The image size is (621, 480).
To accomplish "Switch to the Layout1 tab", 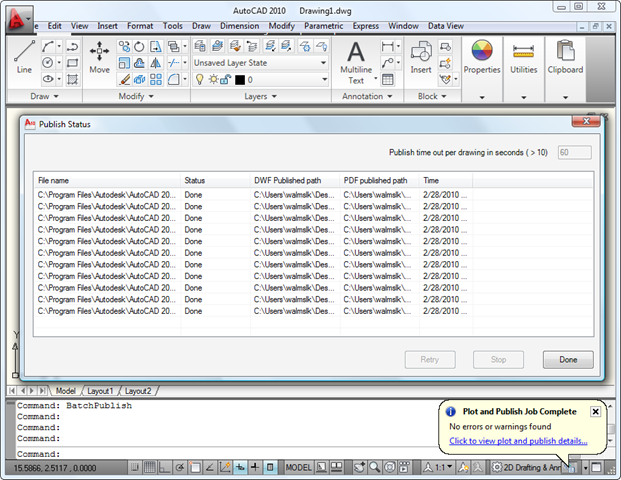I will (x=99, y=391).
